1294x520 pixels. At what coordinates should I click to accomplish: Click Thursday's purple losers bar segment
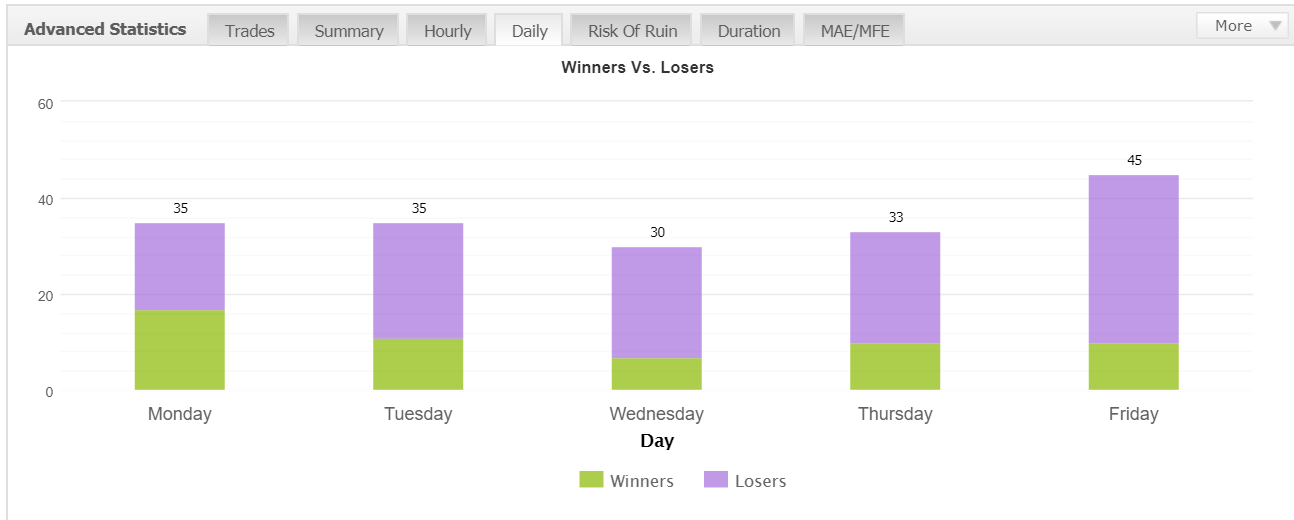pyautogui.click(x=895, y=288)
